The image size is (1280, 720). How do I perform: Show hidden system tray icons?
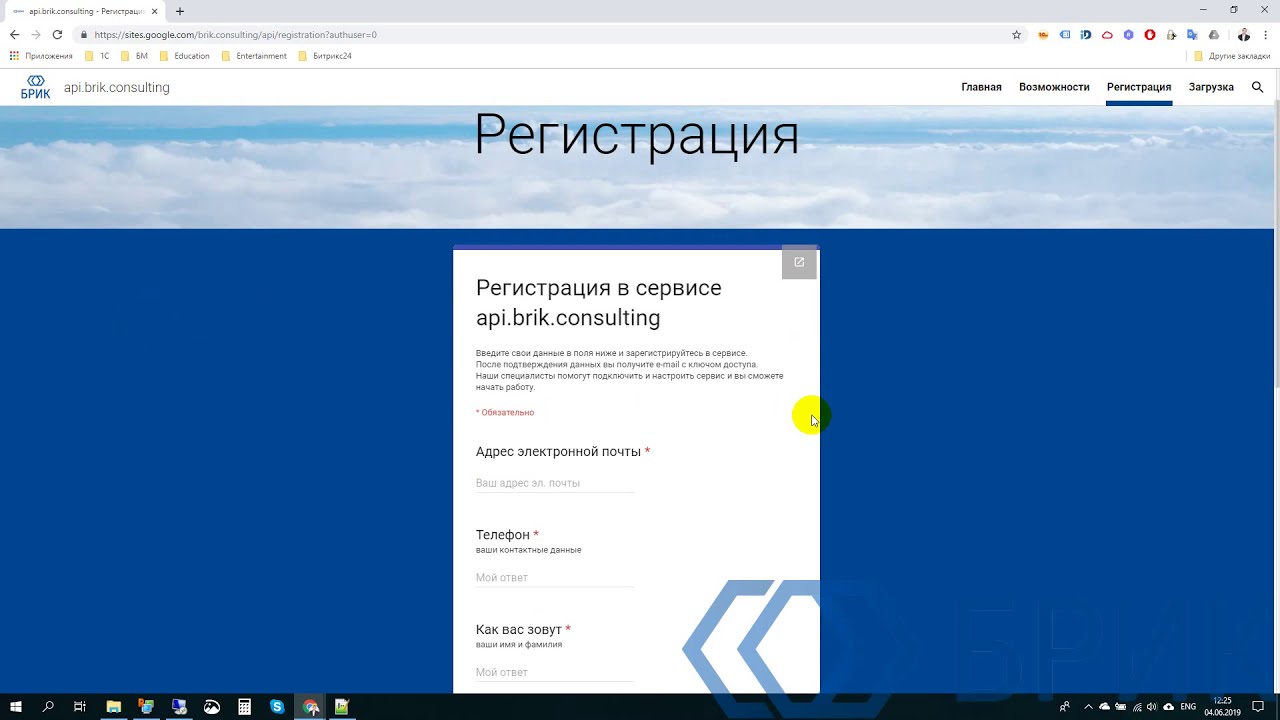point(1088,707)
